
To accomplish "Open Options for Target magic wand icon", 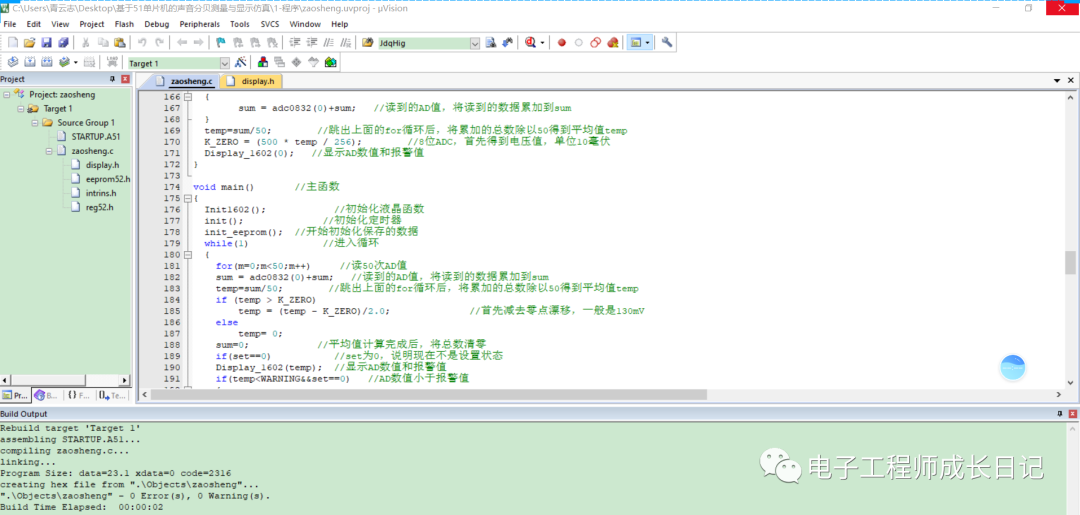I will click(x=240, y=63).
